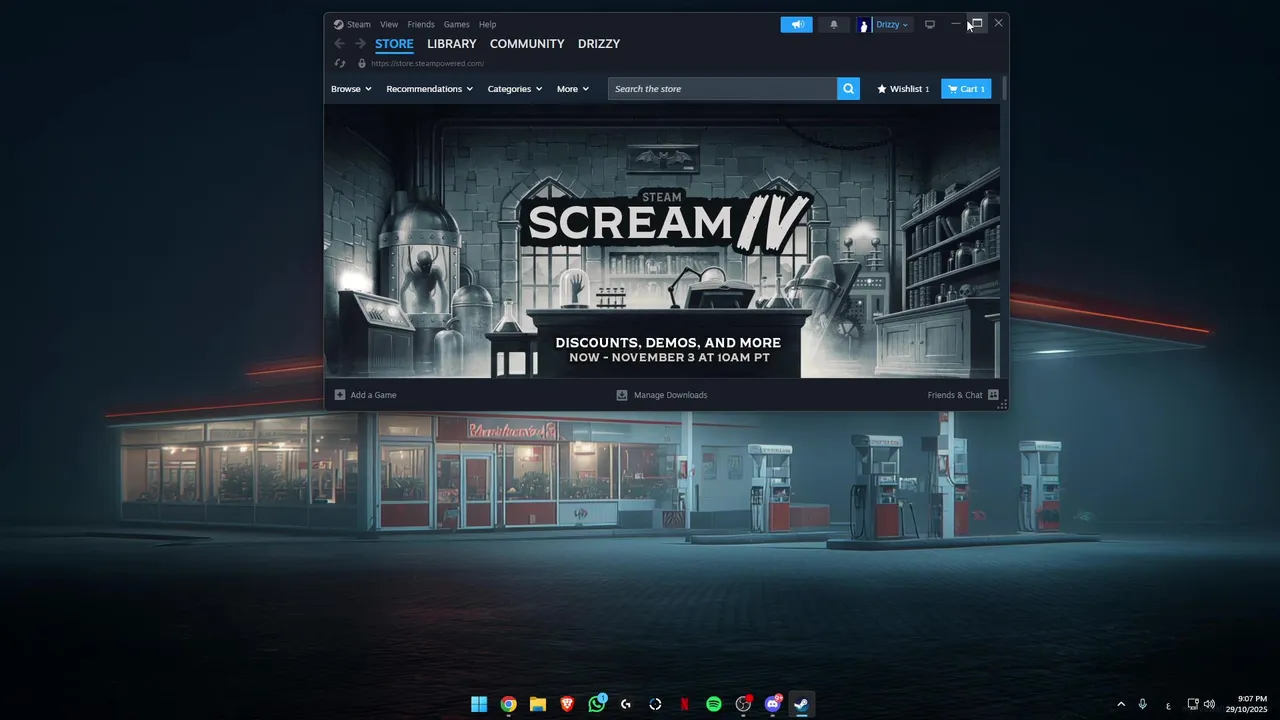
Task: Open the Friends menu
Action: (x=421, y=24)
